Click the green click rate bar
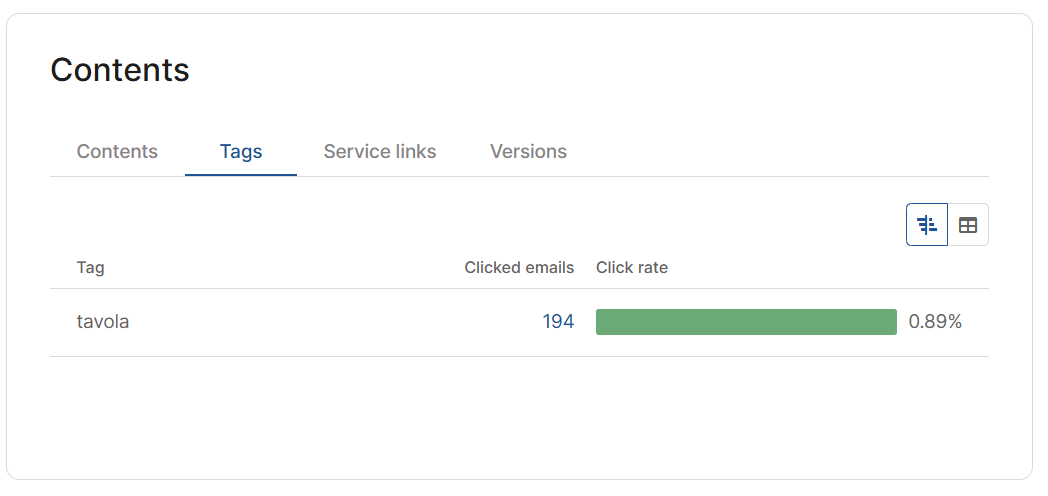 click(746, 322)
